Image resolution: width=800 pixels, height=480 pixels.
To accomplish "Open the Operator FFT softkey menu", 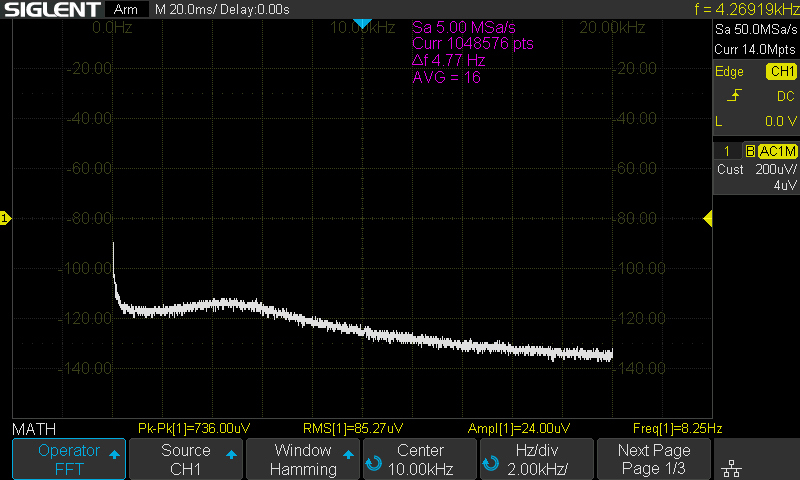I will 69,459.
